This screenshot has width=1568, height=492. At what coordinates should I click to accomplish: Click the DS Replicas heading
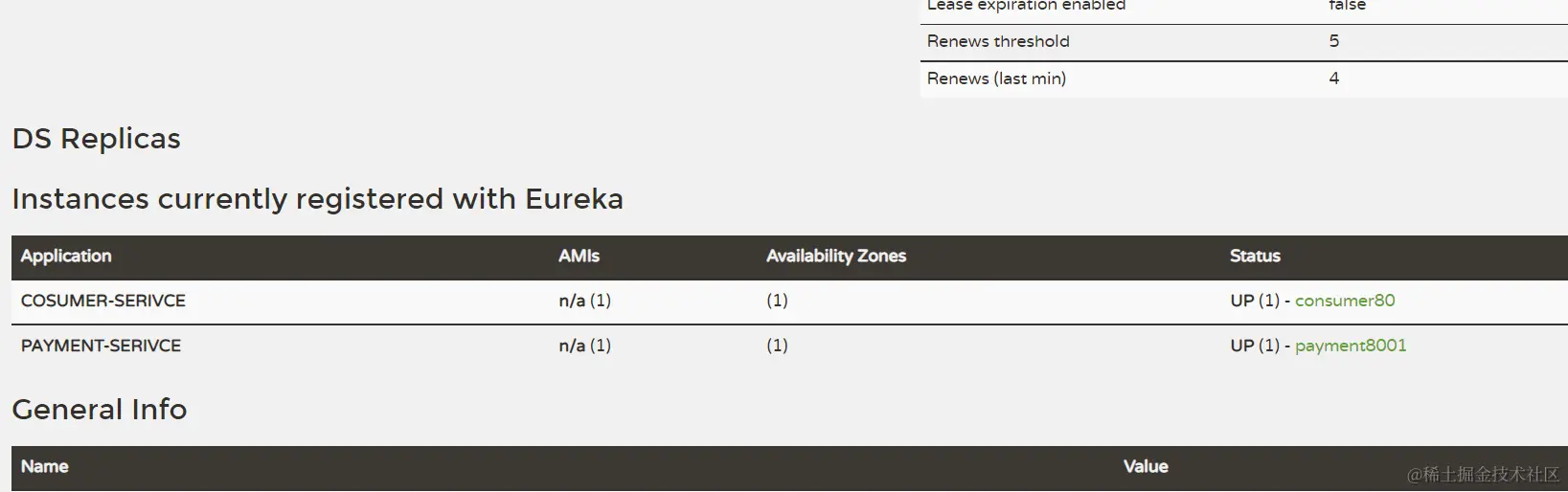96,139
